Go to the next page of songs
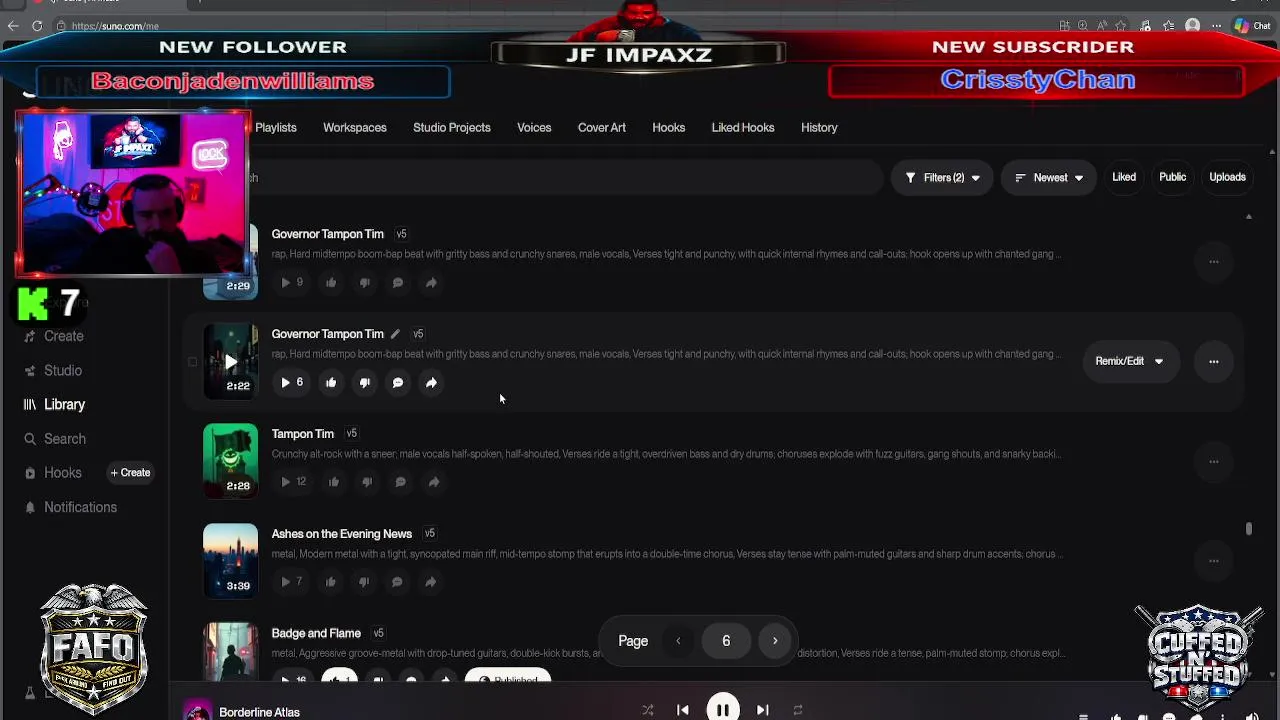The width and height of the screenshot is (1280, 720). (x=775, y=641)
